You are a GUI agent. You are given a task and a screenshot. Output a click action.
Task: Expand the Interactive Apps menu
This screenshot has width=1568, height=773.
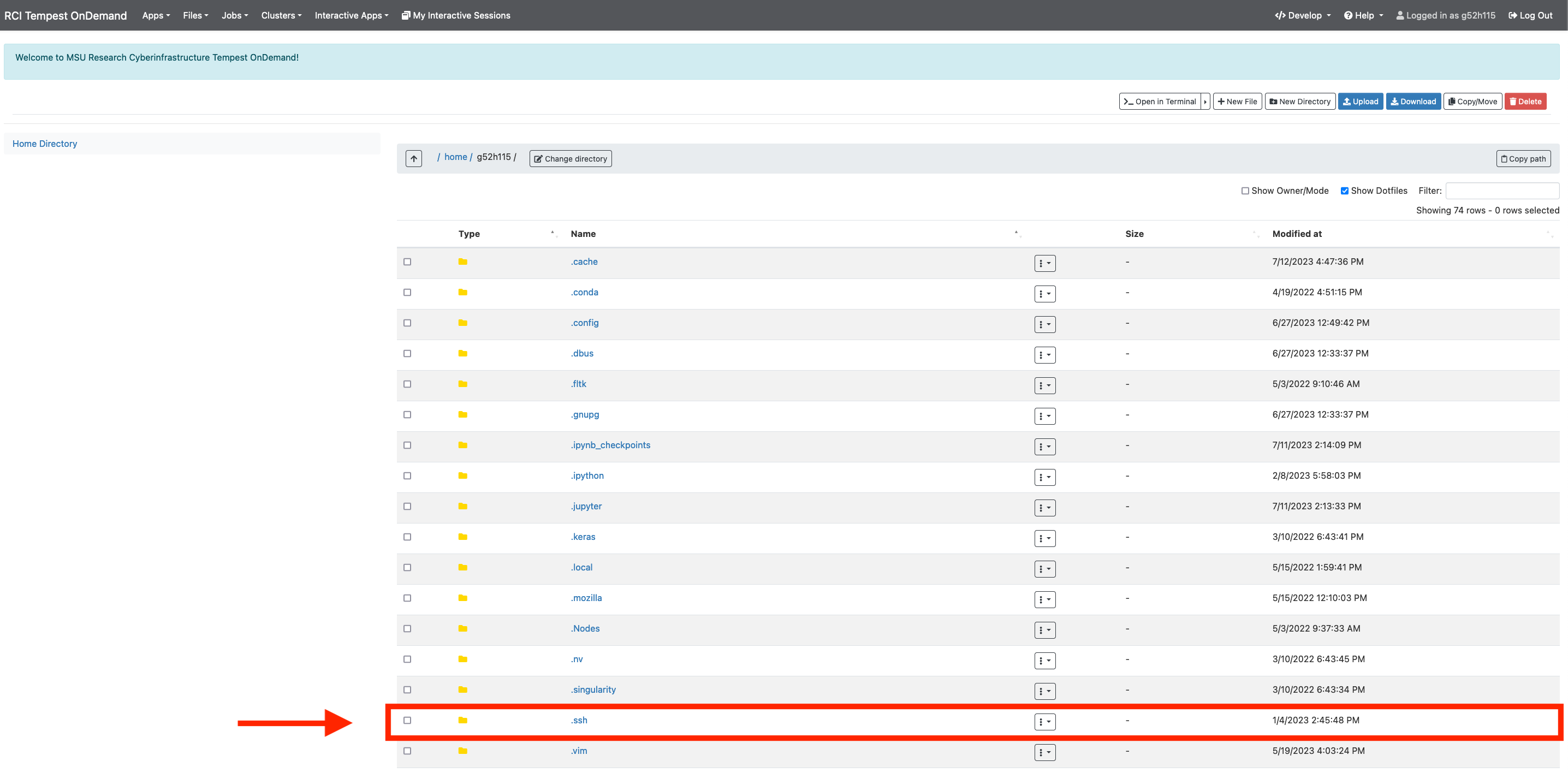(351, 15)
